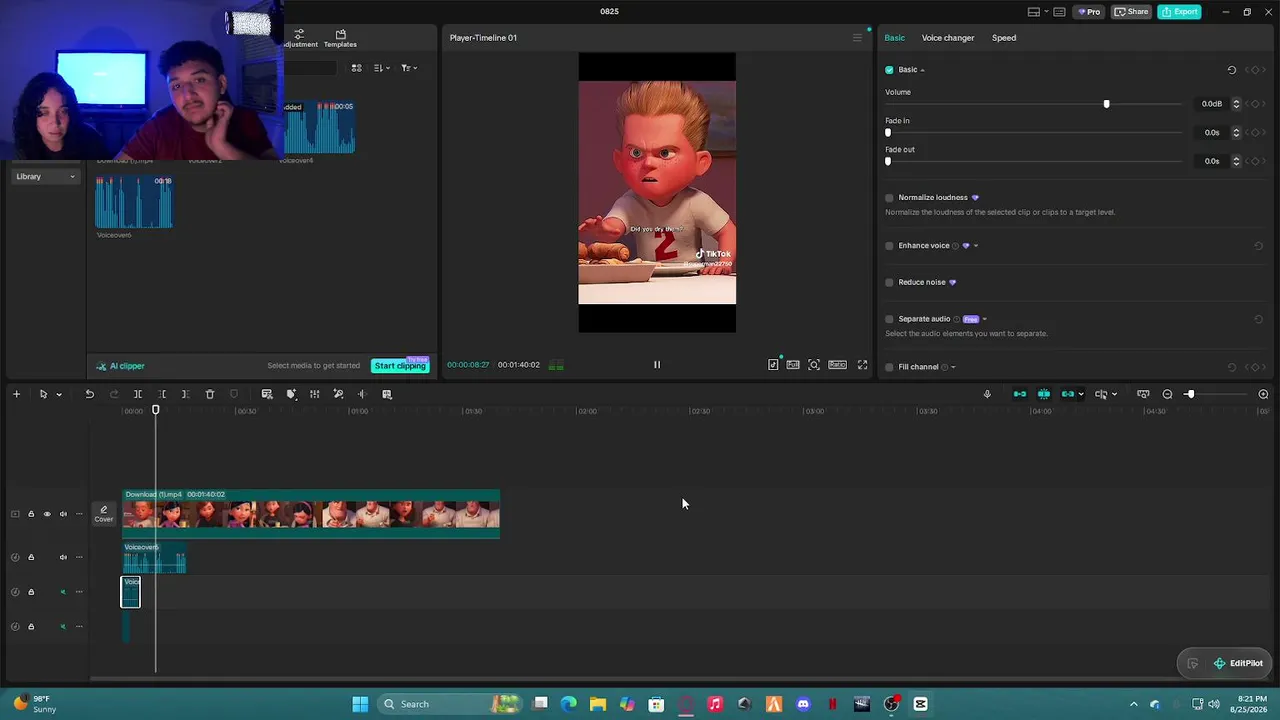1280x720 pixels.
Task: Open the Library dropdown
Action: [45, 177]
